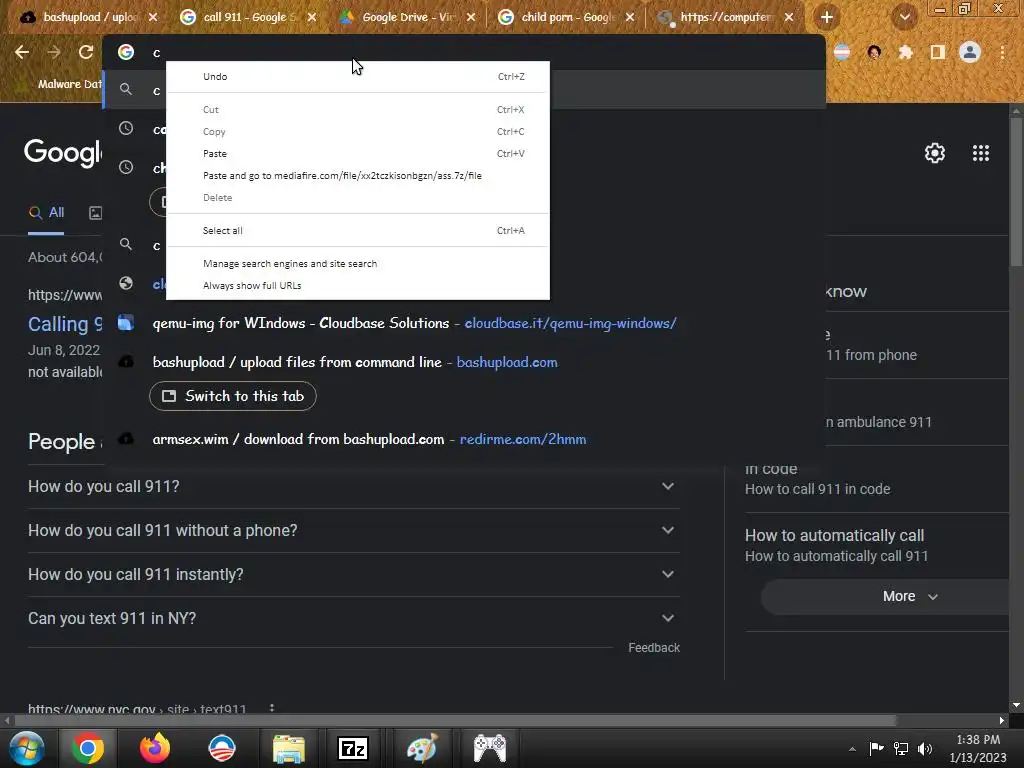Choose Undo from the context menu
The width and height of the screenshot is (1024, 768).
tap(358, 76)
